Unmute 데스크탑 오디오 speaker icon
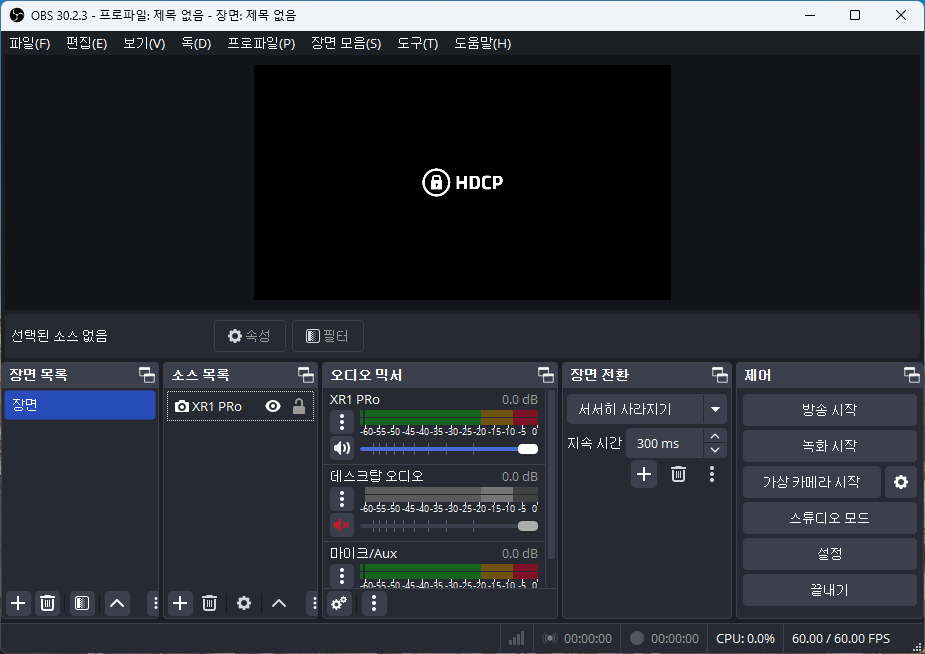The height and width of the screenshot is (654, 925). click(x=341, y=525)
